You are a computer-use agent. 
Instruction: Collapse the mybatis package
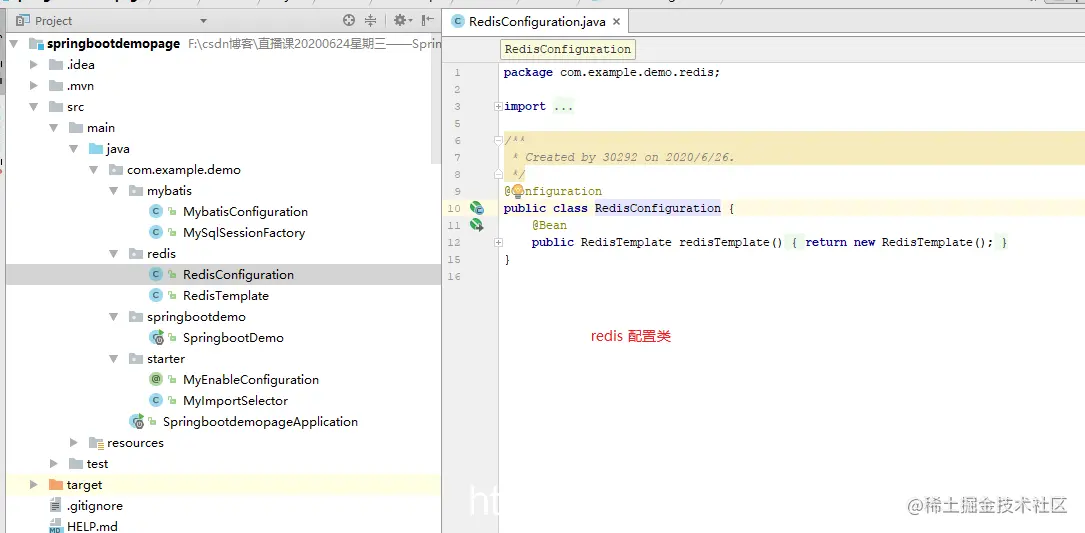tap(113, 191)
